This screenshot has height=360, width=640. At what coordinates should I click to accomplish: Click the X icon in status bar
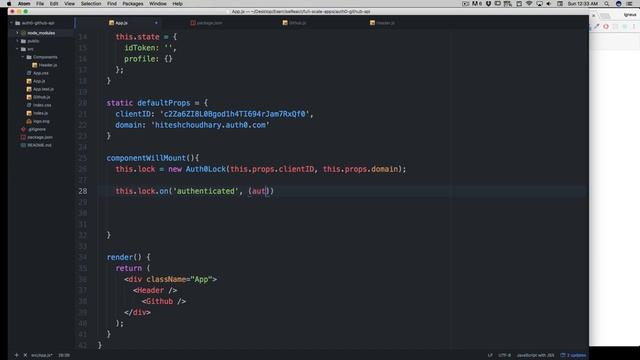click(x=25, y=355)
